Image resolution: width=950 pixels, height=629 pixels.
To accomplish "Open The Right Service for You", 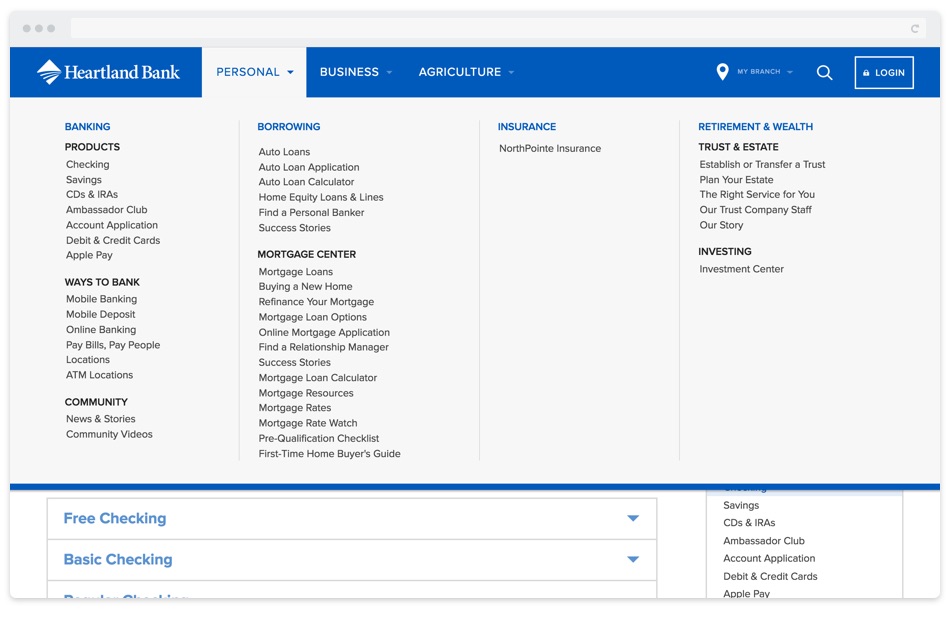I will 757,195.
